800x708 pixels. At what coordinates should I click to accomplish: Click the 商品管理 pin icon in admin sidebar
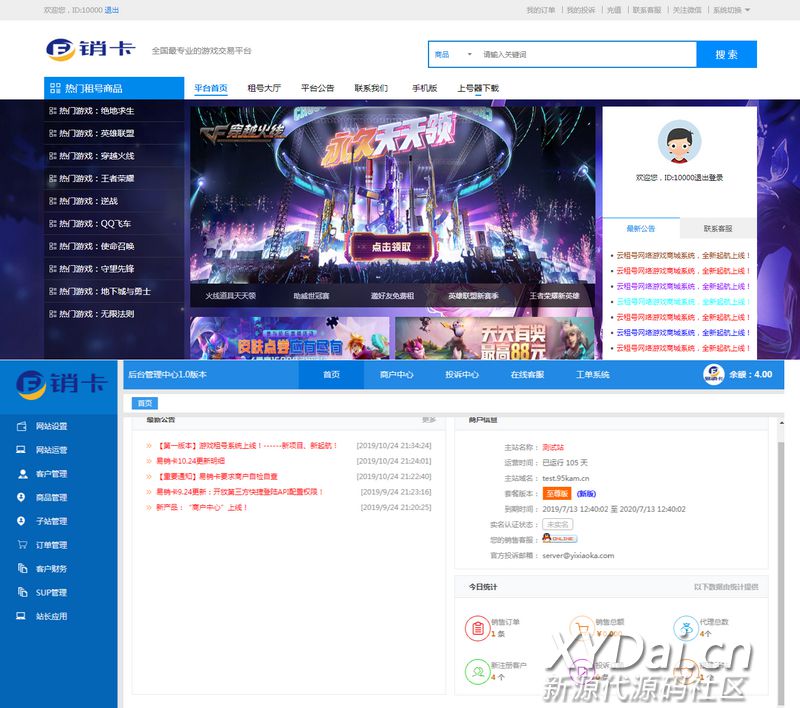pyautogui.click(x=21, y=497)
